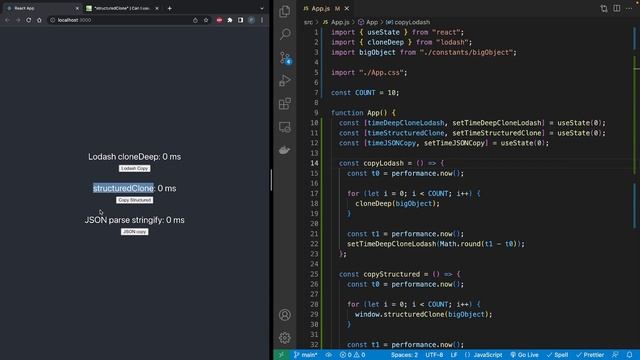Open the notifications bell in status bar
Screen dimensions: 640x360
629,355
